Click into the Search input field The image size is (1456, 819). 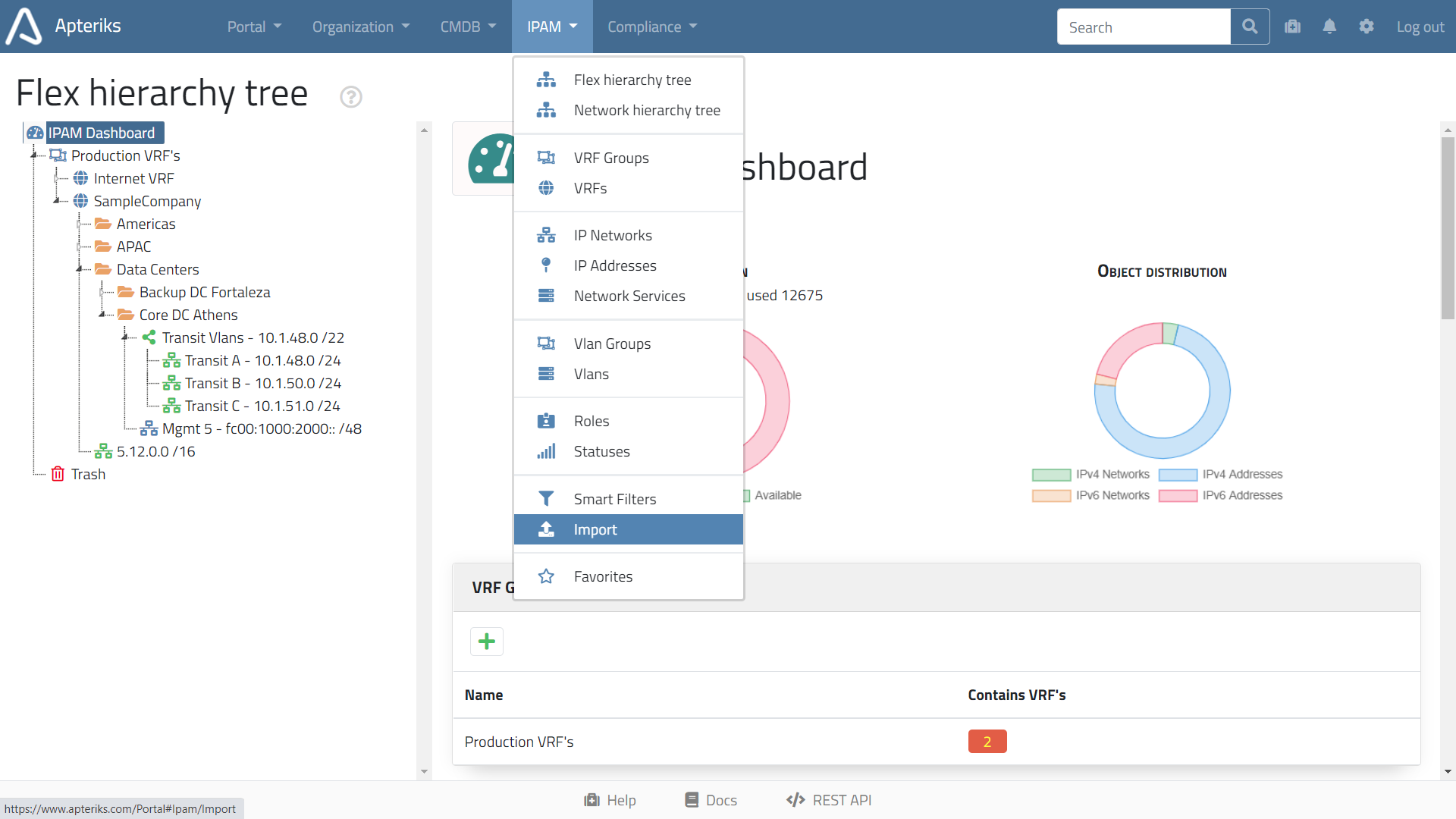[x=1143, y=27]
